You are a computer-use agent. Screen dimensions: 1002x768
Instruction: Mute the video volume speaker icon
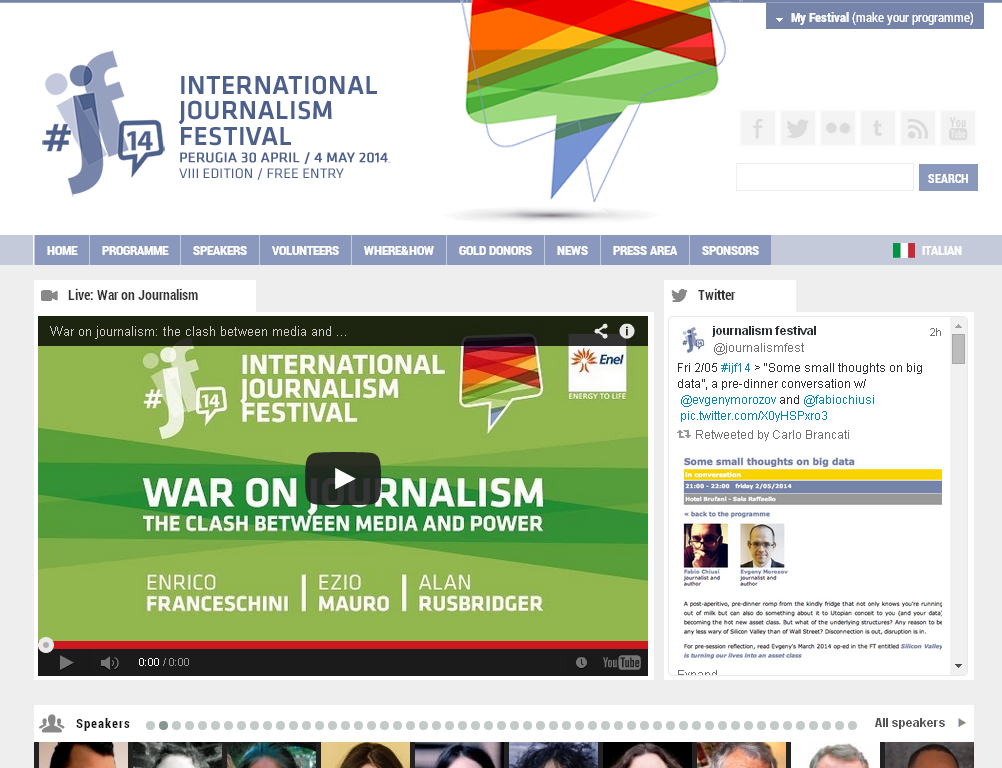[x=109, y=663]
